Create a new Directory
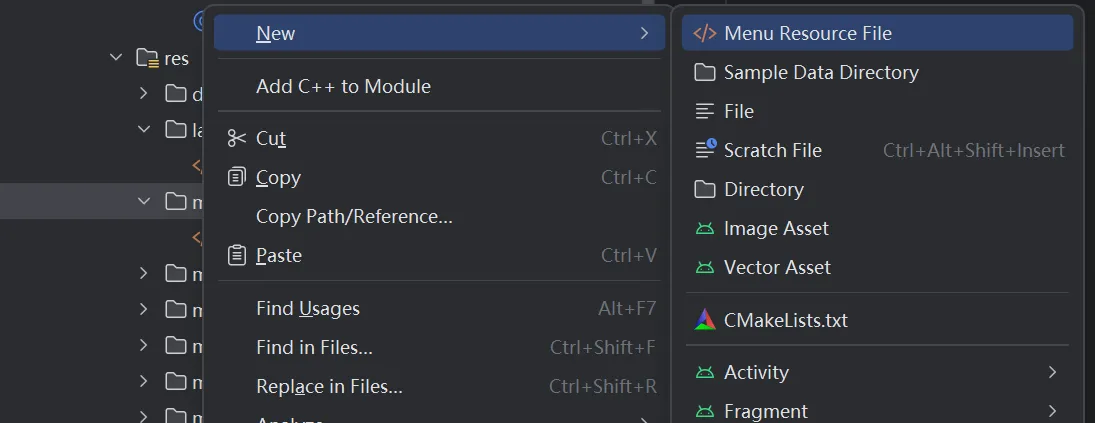The height and width of the screenshot is (423, 1095). pos(763,189)
